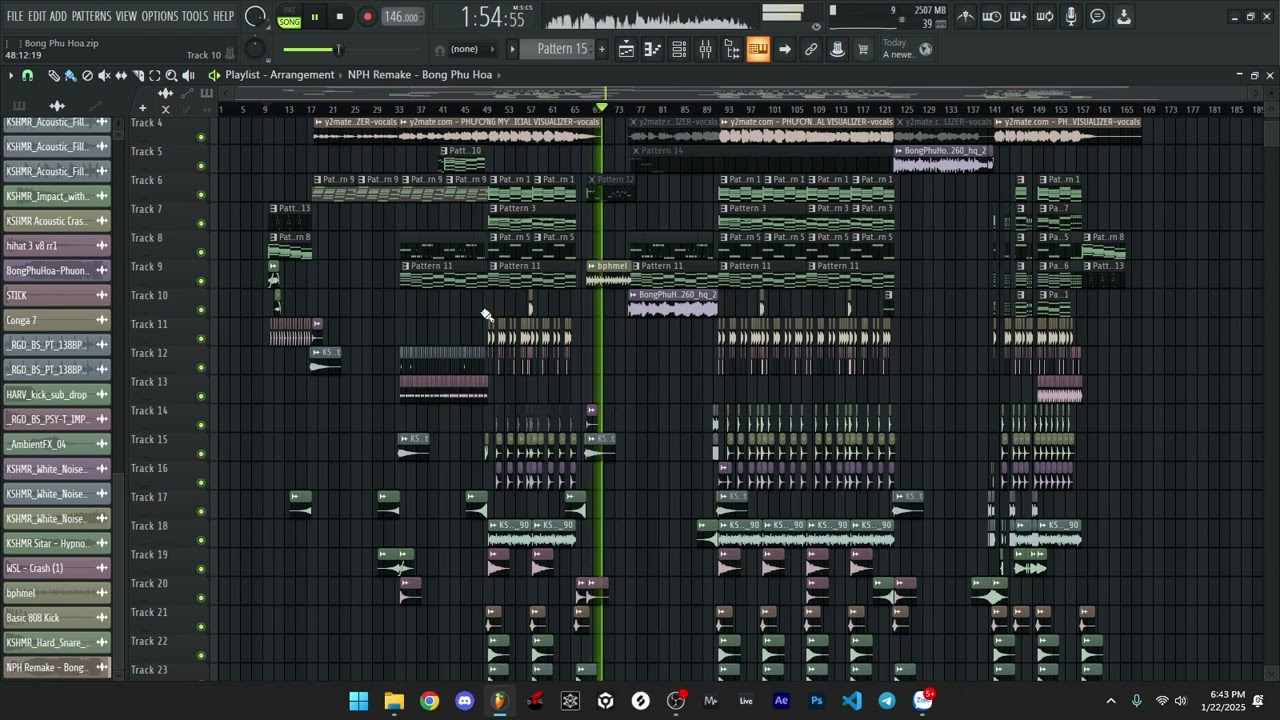This screenshot has width=1280, height=720.
Task: Select the delete tool in playlist toolbar
Action: tap(87, 76)
